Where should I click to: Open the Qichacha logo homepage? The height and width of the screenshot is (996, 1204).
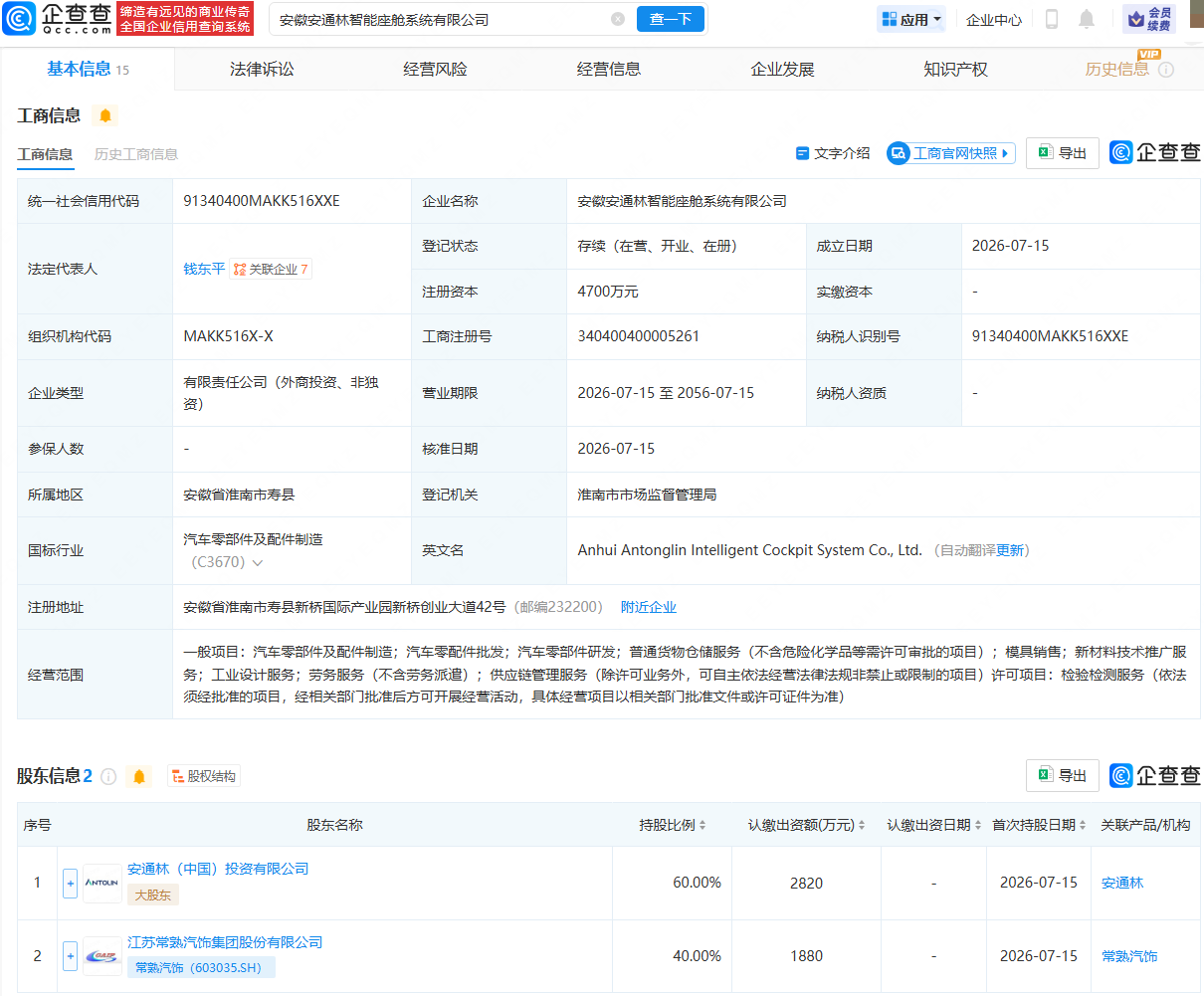click(58, 18)
